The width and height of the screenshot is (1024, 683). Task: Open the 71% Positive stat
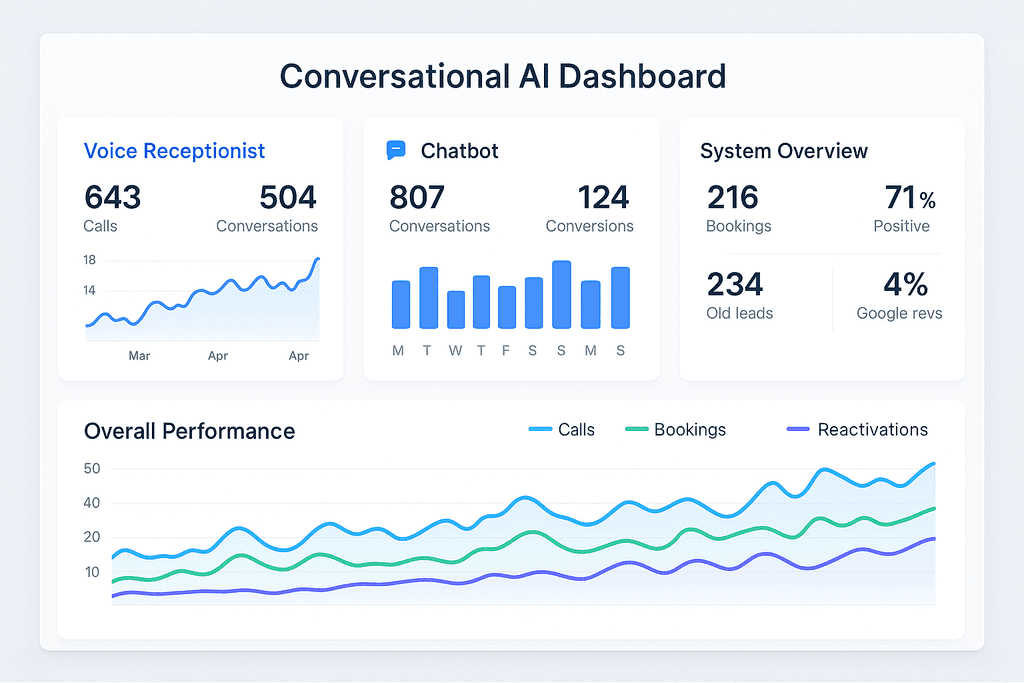click(904, 208)
